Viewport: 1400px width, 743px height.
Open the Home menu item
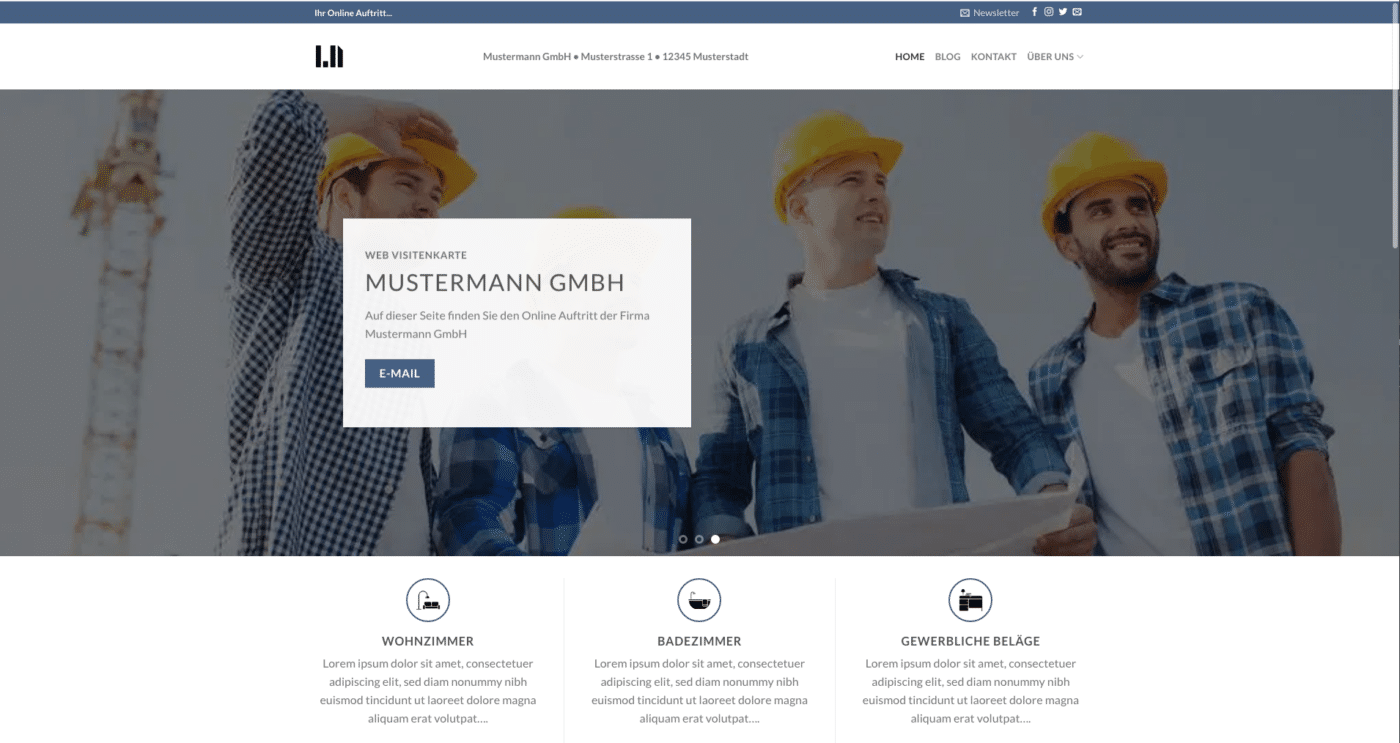[x=909, y=57]
